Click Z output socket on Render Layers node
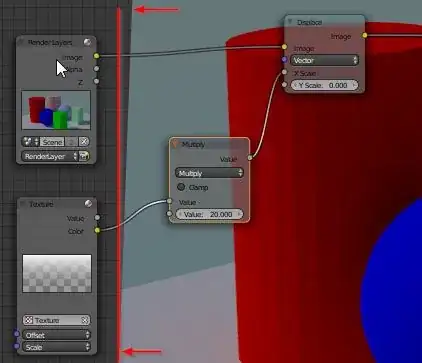This screenshot has width=422, height=363. click(96, 81)
